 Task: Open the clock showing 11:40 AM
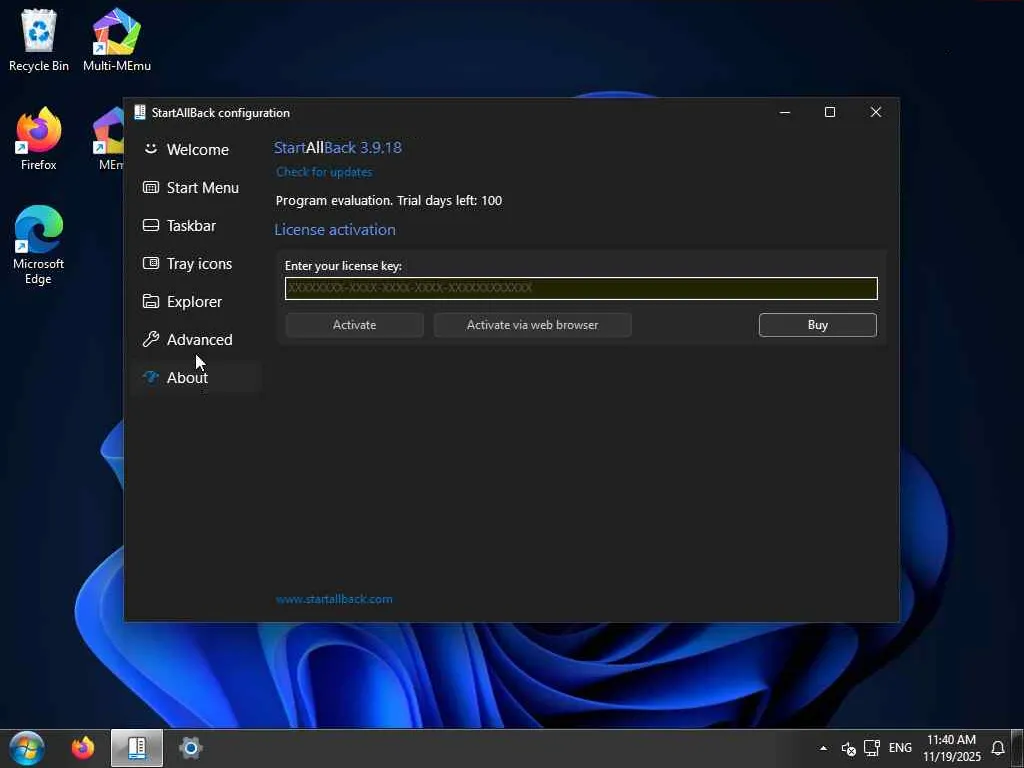coord(952,748)
